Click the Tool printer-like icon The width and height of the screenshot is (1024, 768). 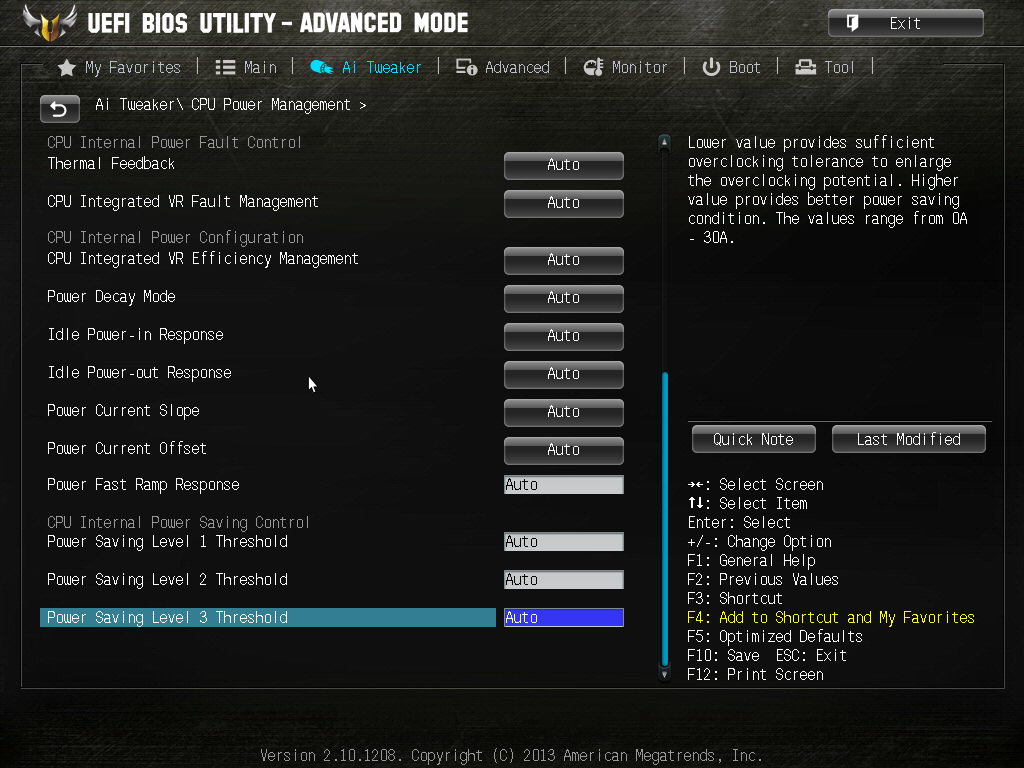click(x=805, y=67)
